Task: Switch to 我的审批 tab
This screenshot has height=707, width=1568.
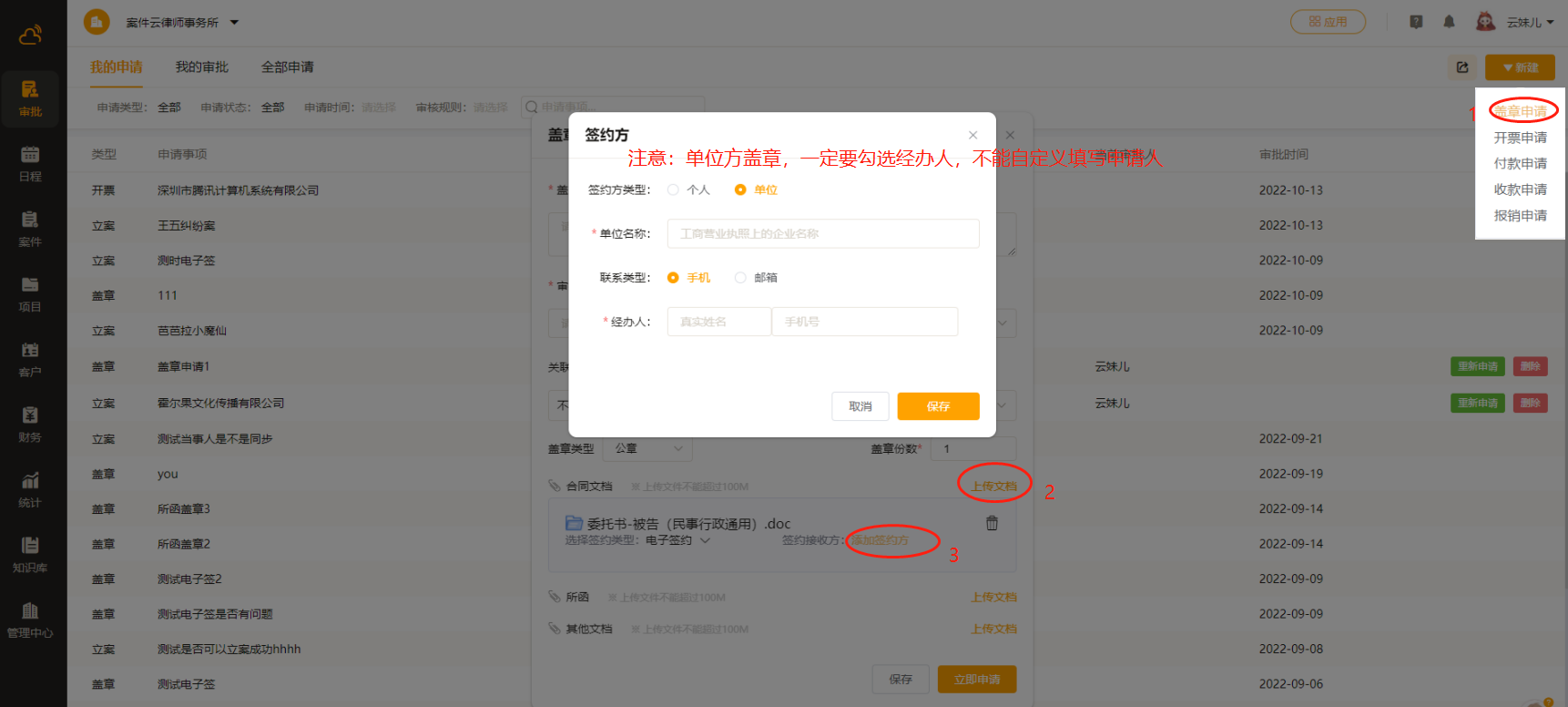Action: pyautogui.click(x=201, y=67)
